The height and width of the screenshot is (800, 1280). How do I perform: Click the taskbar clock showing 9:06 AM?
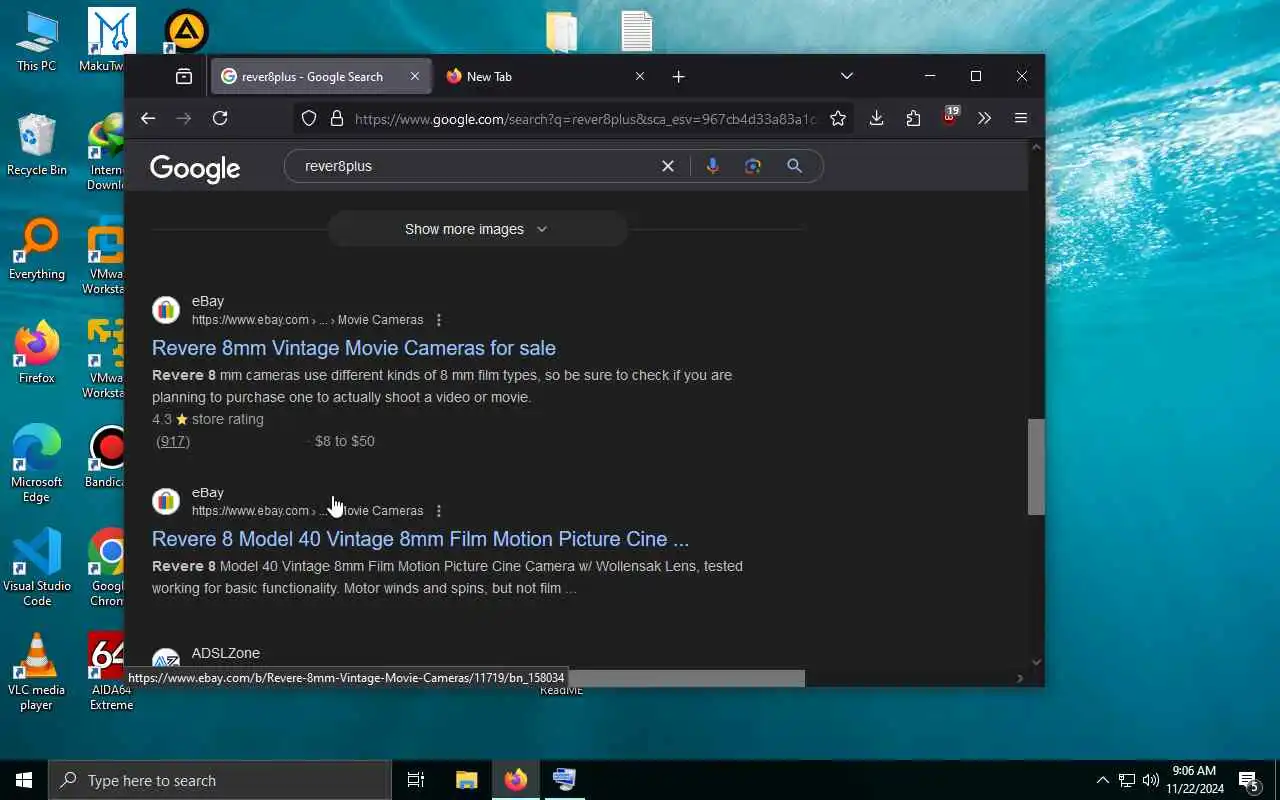click(1195, 780)
